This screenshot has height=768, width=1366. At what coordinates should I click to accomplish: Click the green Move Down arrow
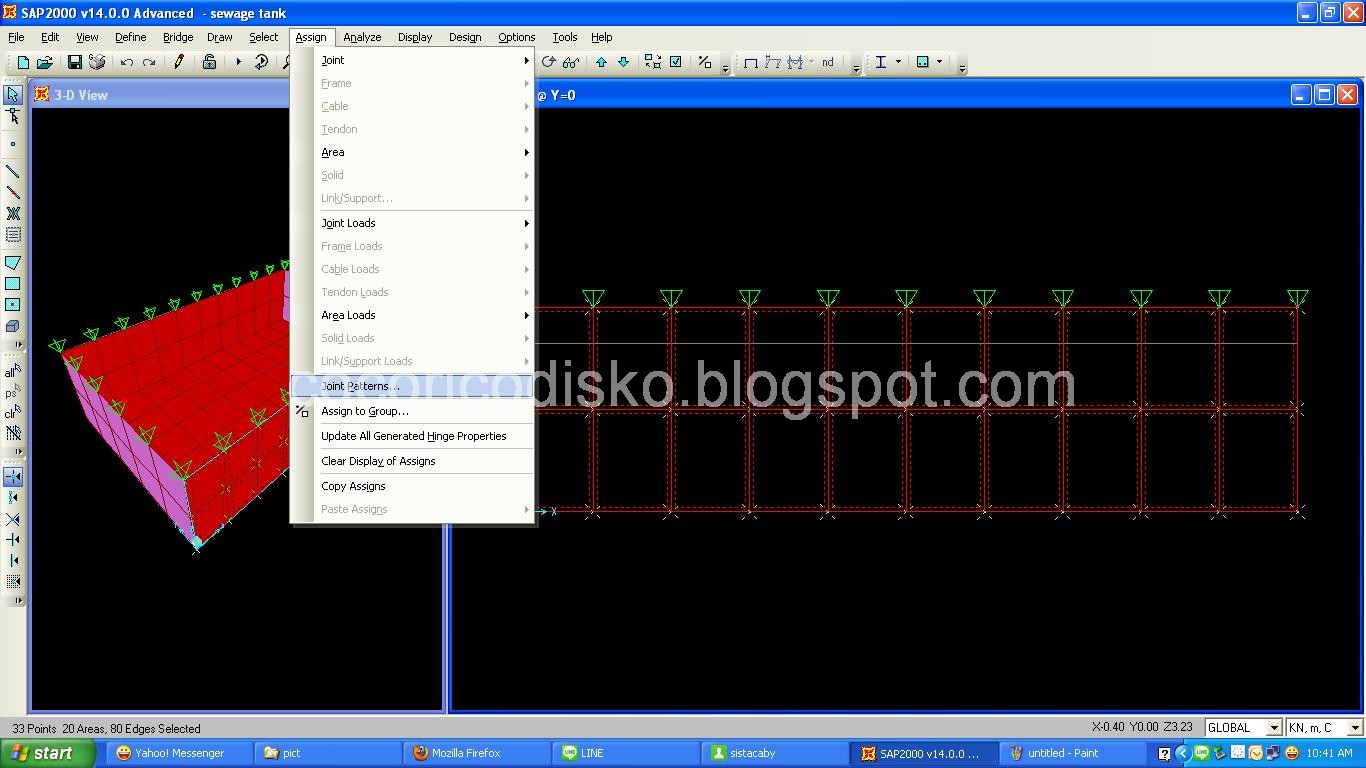pos(623,62)
